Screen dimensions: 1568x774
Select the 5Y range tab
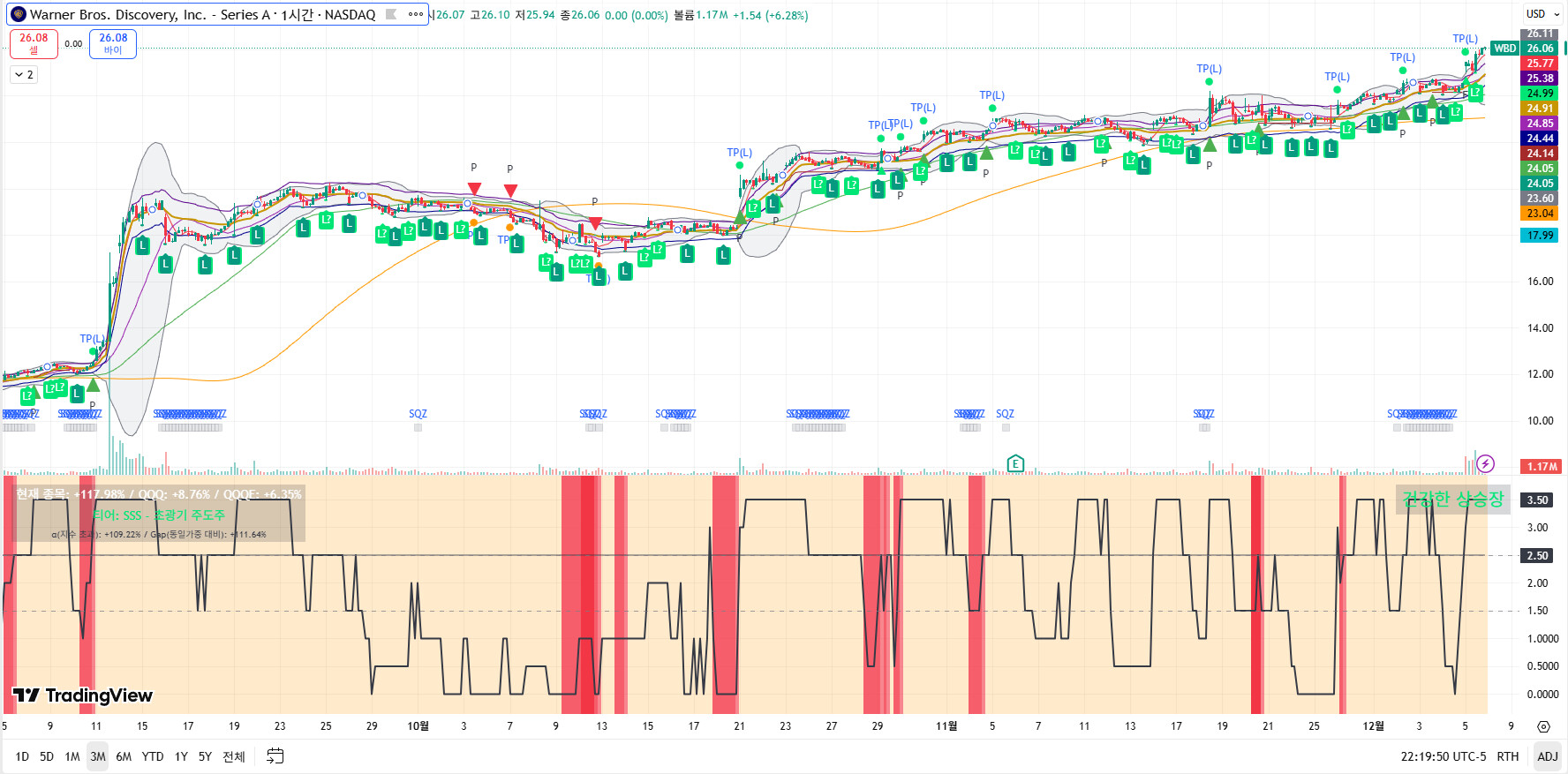tap(205, 756)
